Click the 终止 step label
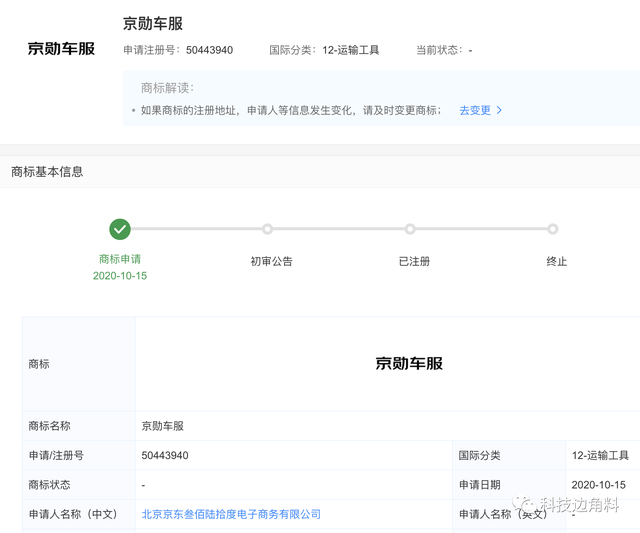This screenshot has width=640, height=533. pyautogui.click(x=557, y=261)
